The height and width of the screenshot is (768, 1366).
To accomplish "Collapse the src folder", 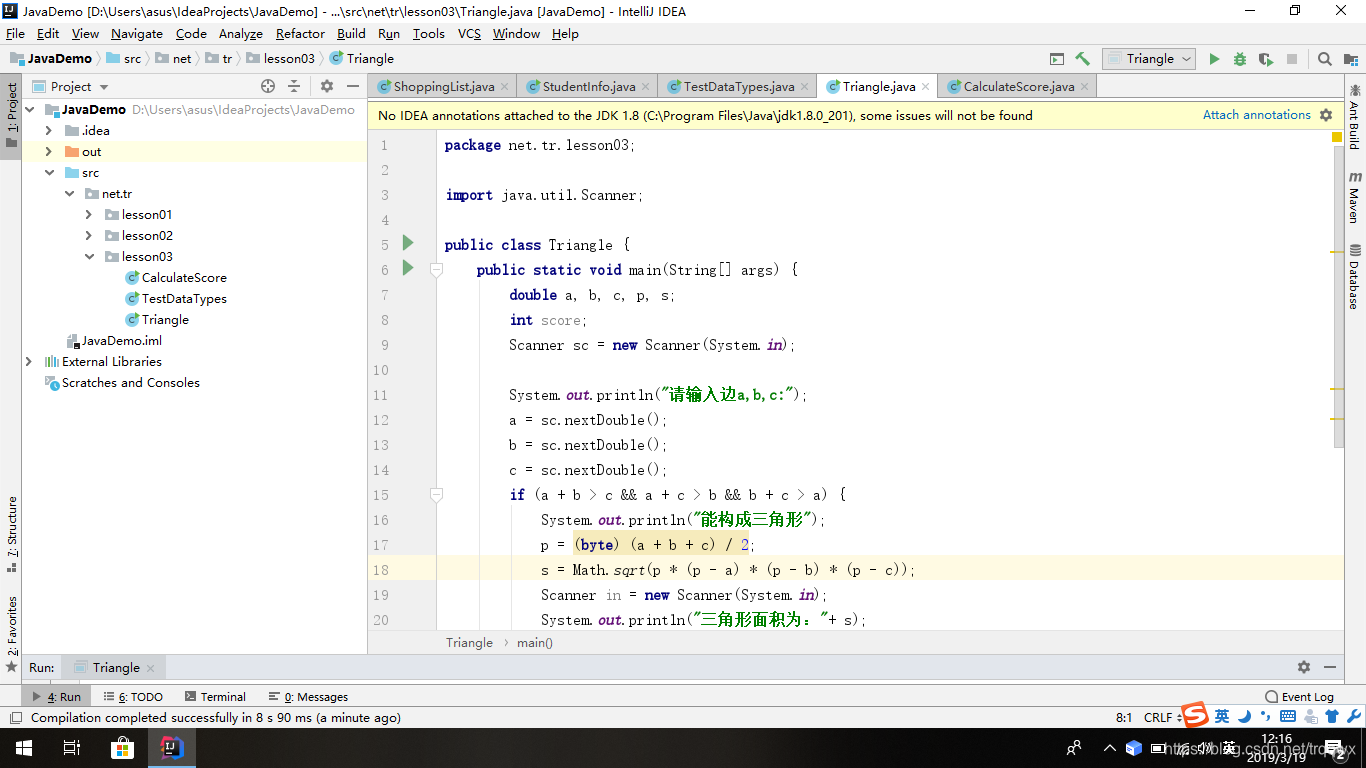I will (49, 173).
